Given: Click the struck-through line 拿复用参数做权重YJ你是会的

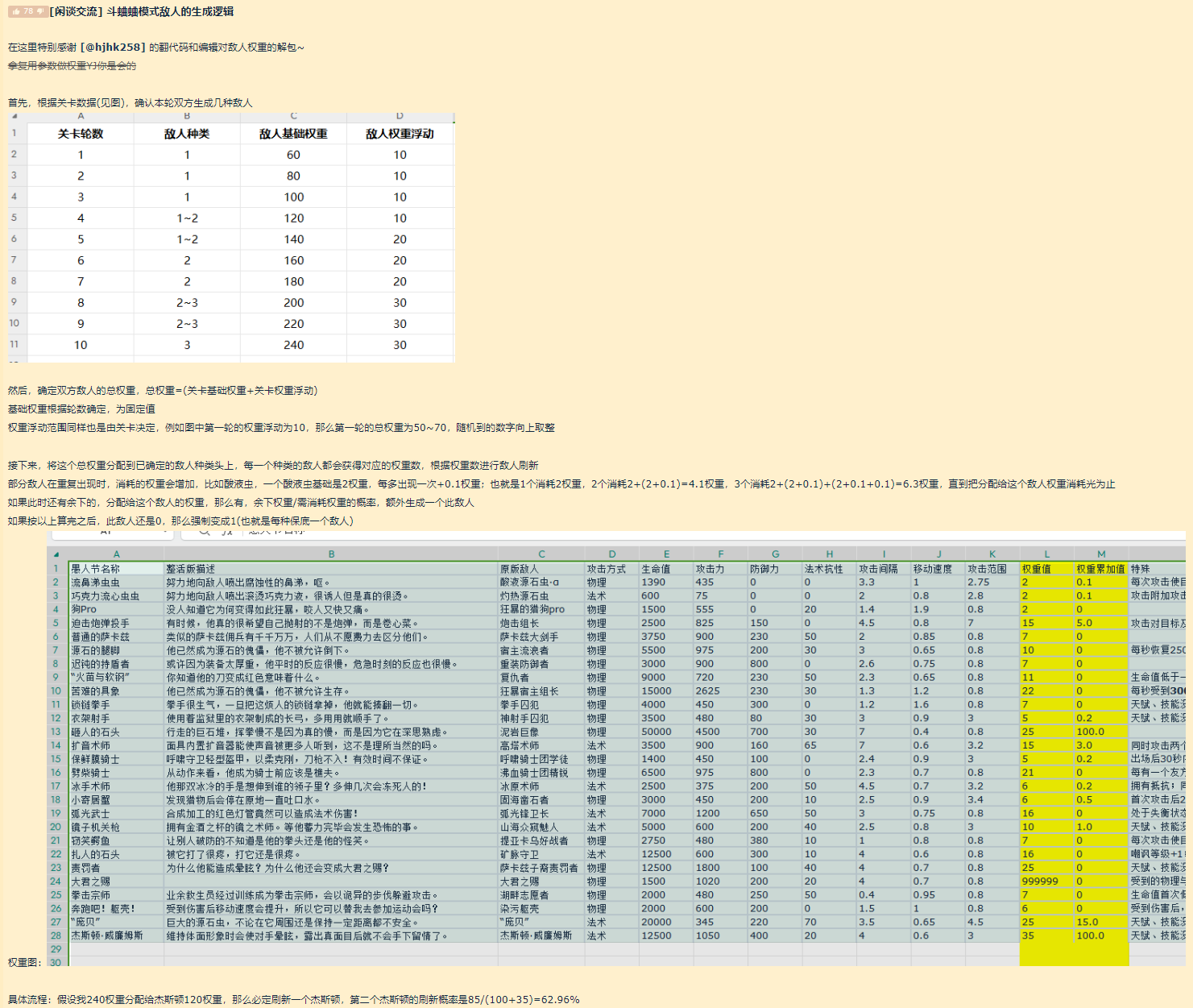Looking at the screenshot, I should [72, 66].
